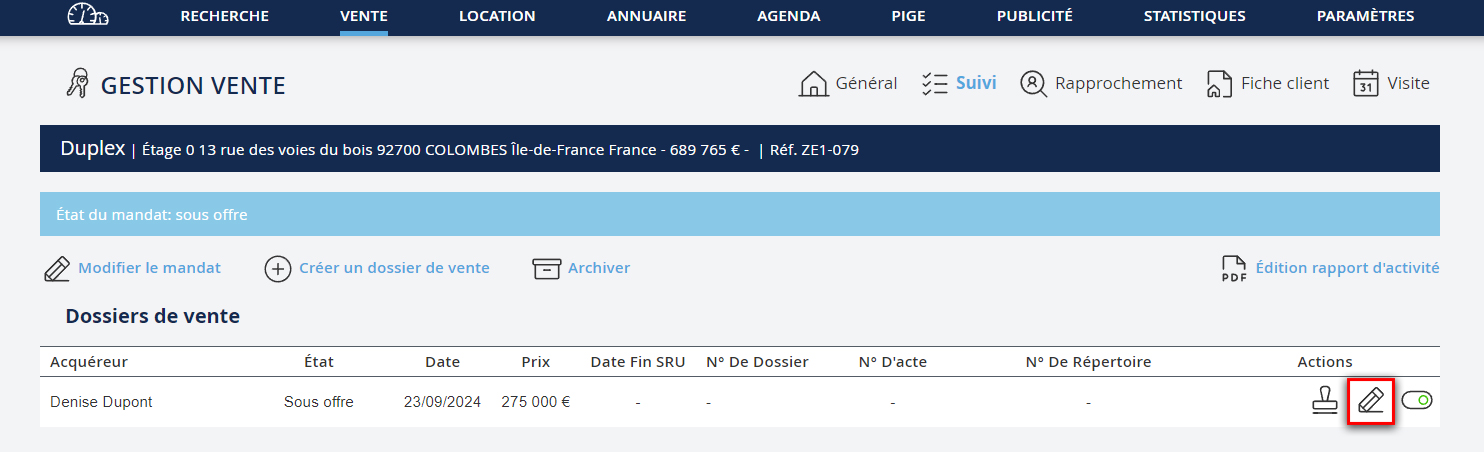
Task: Click the pencil icon beside Modifier le mandat
Action: point(57,269)
